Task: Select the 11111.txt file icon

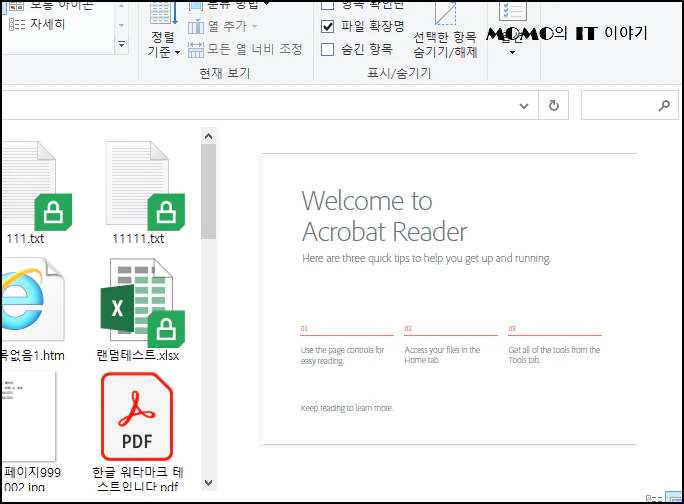Action: (x=144, y=185)
